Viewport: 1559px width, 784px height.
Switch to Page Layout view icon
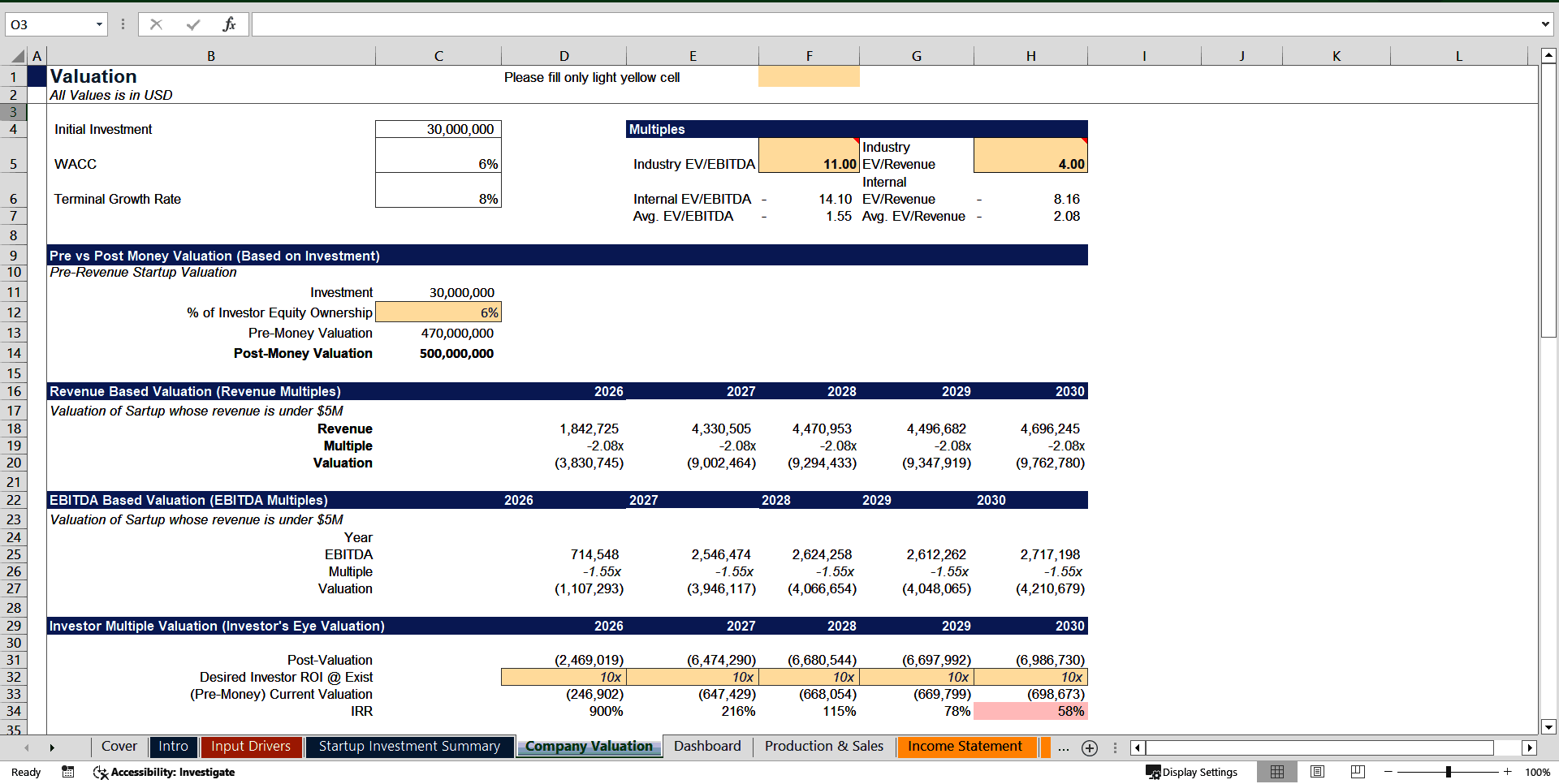click(x=1317, y=772)
